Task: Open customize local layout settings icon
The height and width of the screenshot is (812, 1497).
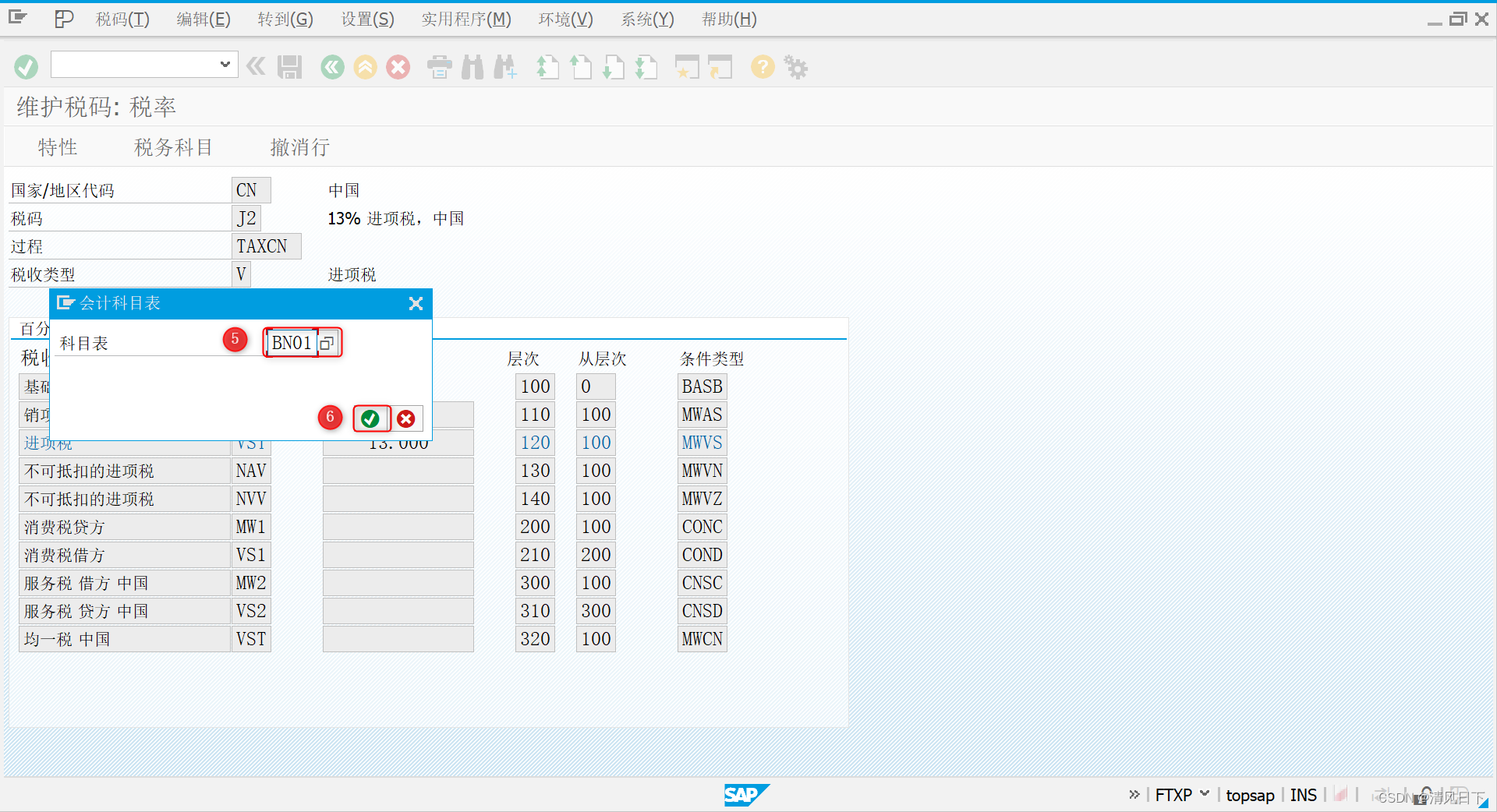Action: pos(795,67)
